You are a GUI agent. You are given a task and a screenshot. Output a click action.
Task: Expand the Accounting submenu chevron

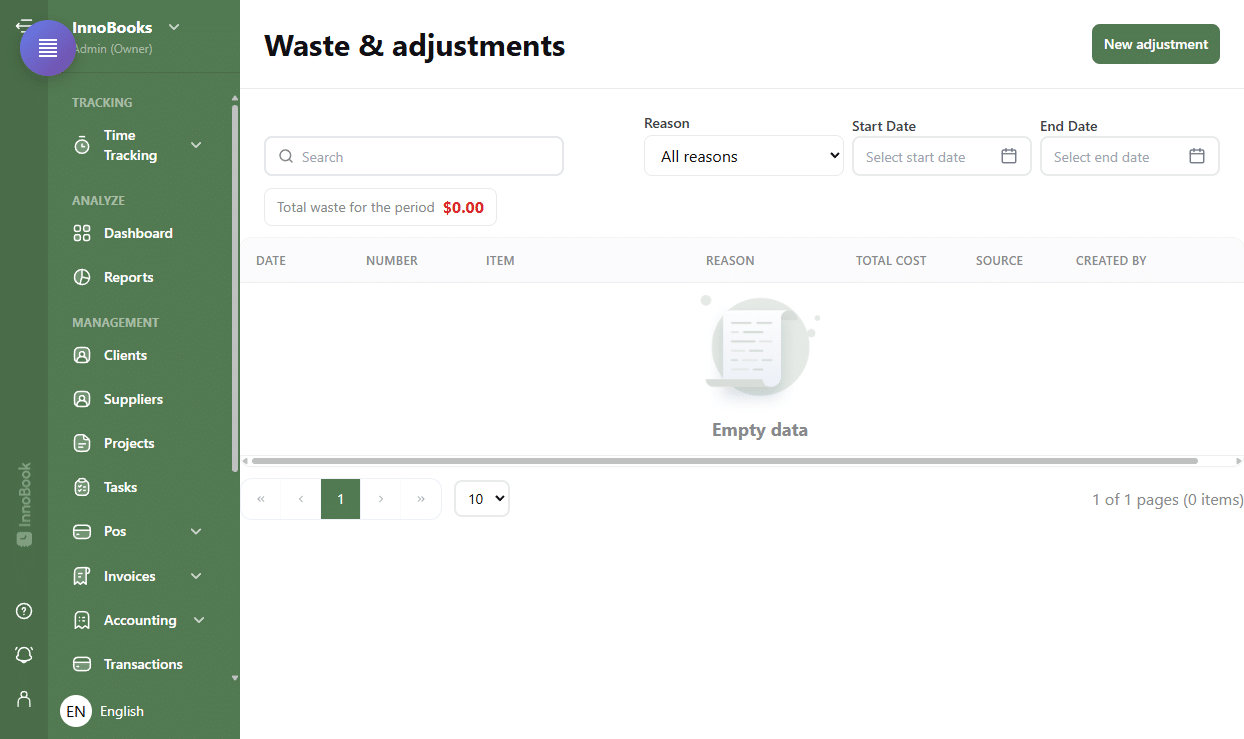199,620
